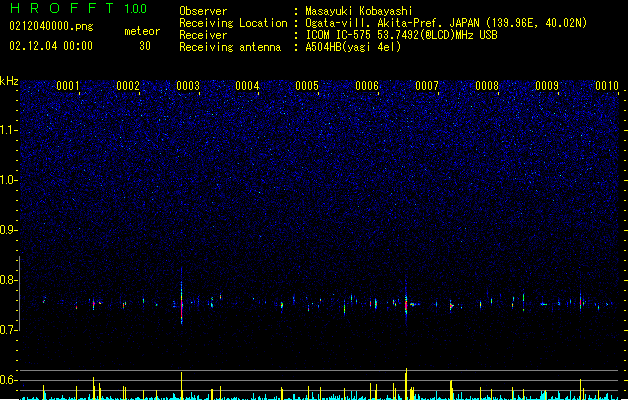629x400 pixels.
Task: Click the version number 1.0.0
Action: (x=136, y=8)
